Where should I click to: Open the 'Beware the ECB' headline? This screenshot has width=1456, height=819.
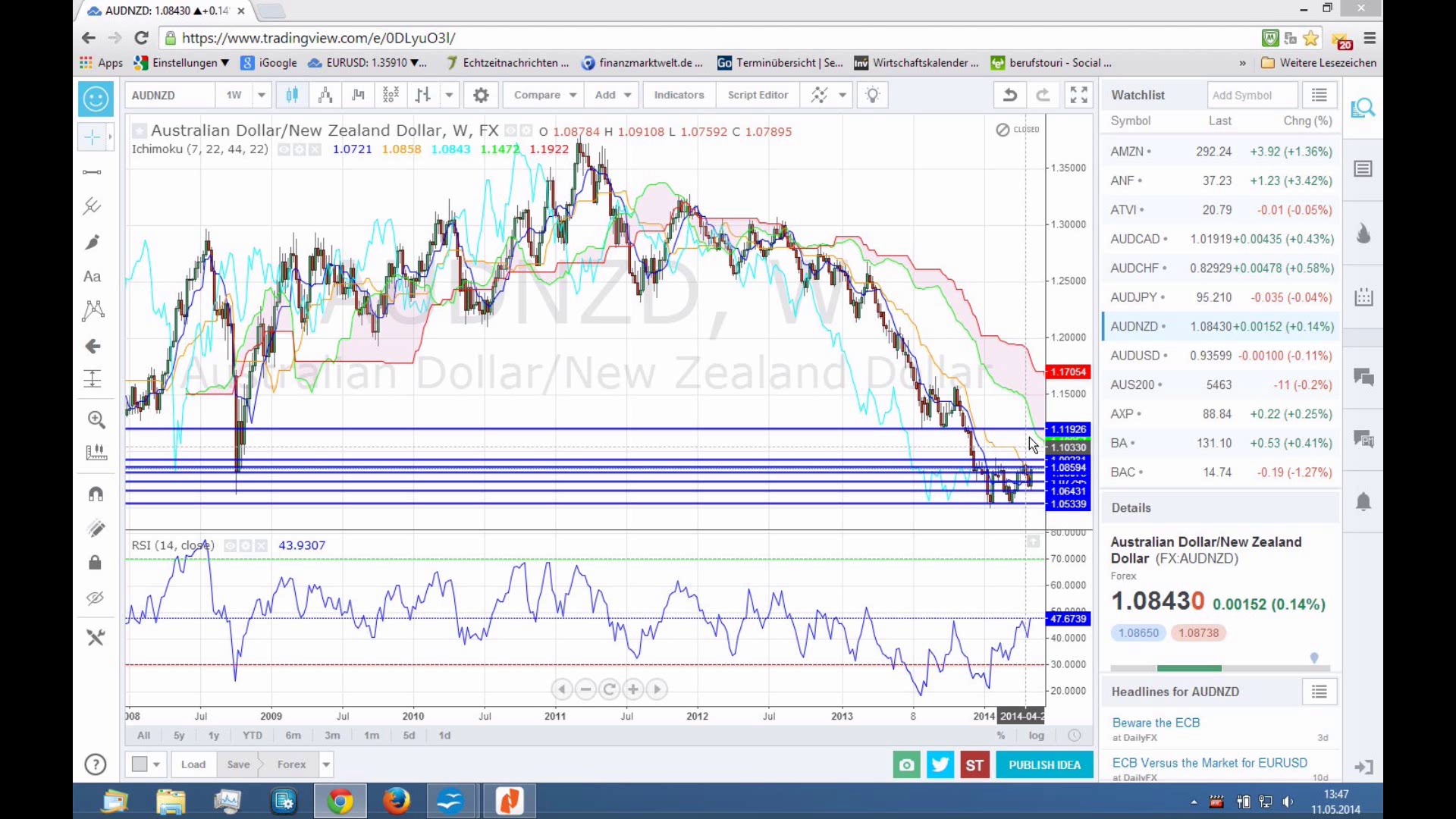click(1156, 723)
